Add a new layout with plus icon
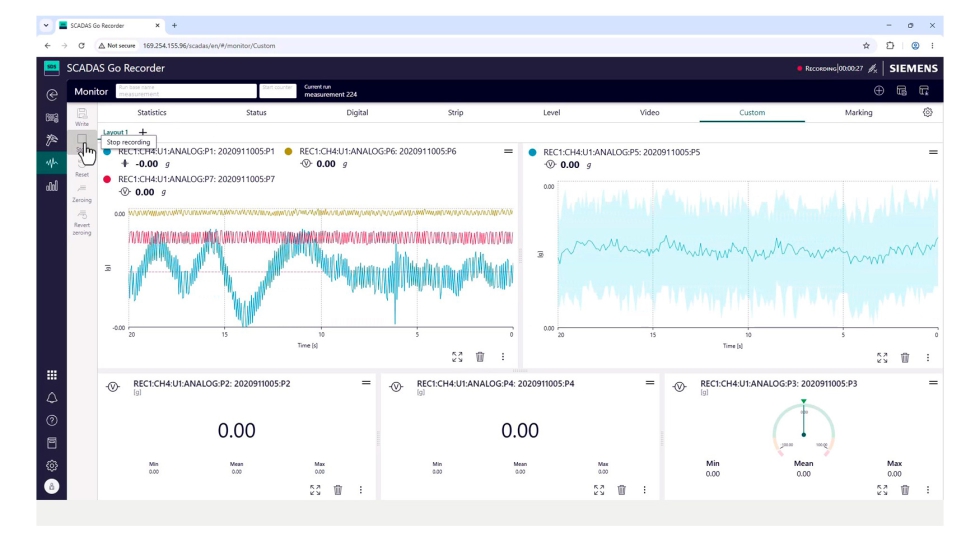 [x=142, y=132]
